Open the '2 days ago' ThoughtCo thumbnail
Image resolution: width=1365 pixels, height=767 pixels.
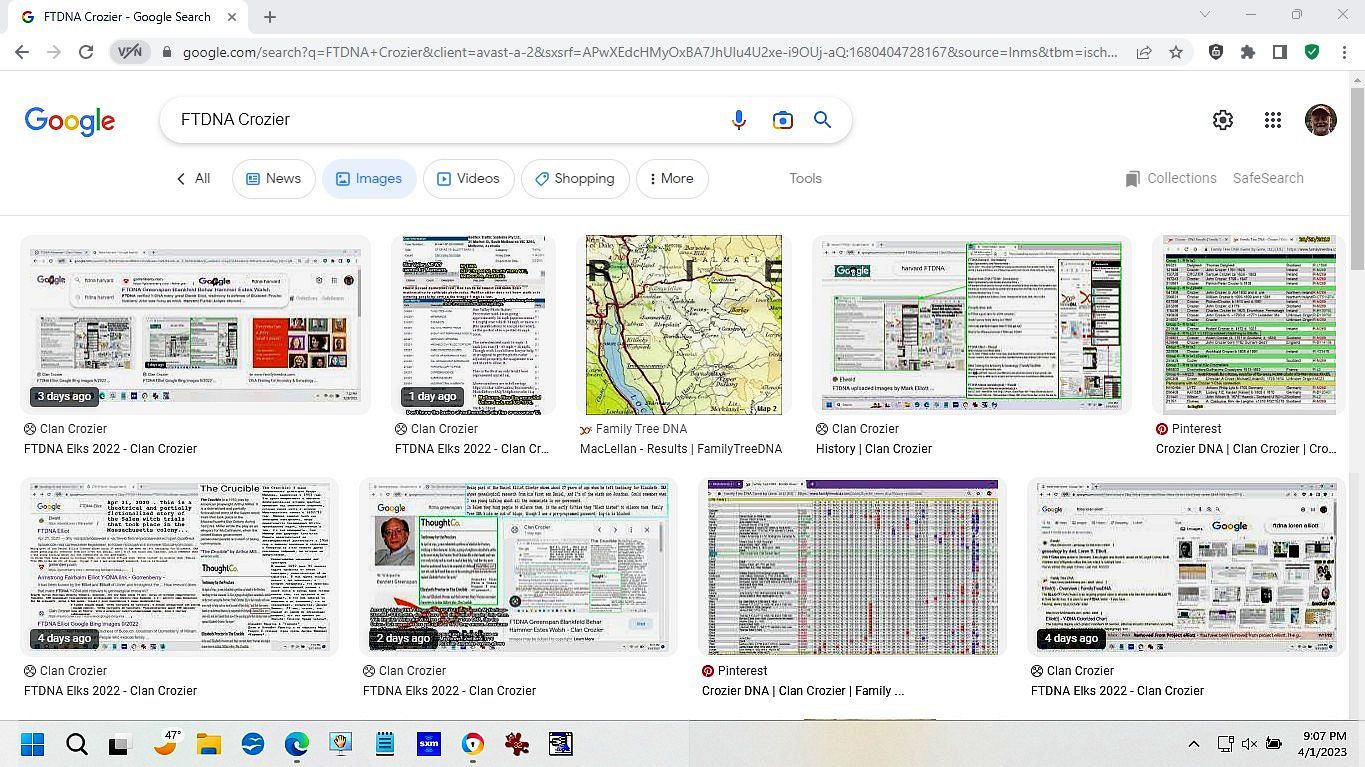tap(518, 567)
